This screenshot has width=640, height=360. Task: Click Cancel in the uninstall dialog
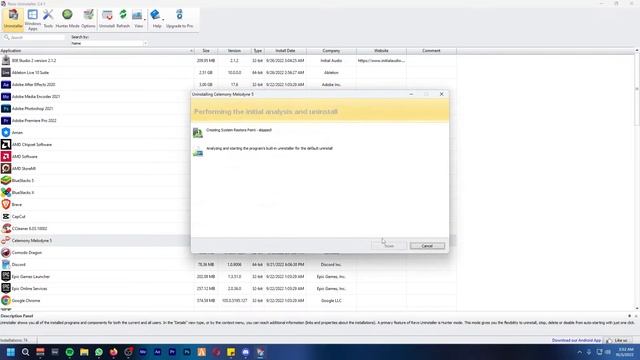coord(427,246)
